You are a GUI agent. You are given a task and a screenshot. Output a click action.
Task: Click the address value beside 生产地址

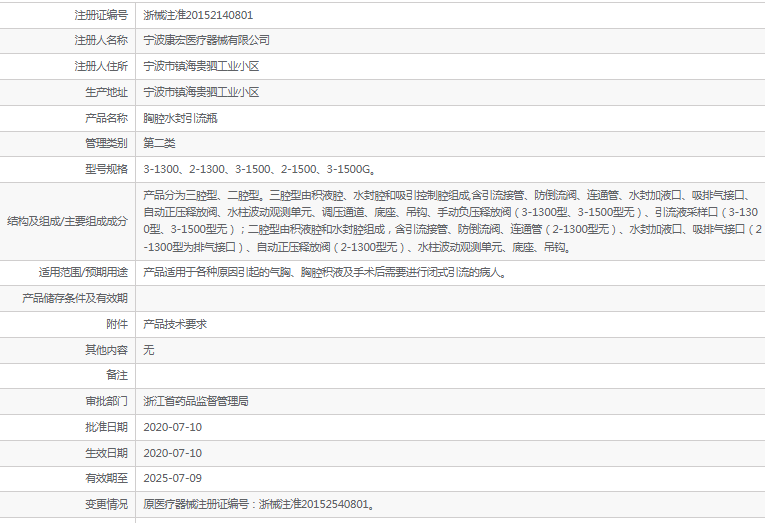(x=201, y=92)
